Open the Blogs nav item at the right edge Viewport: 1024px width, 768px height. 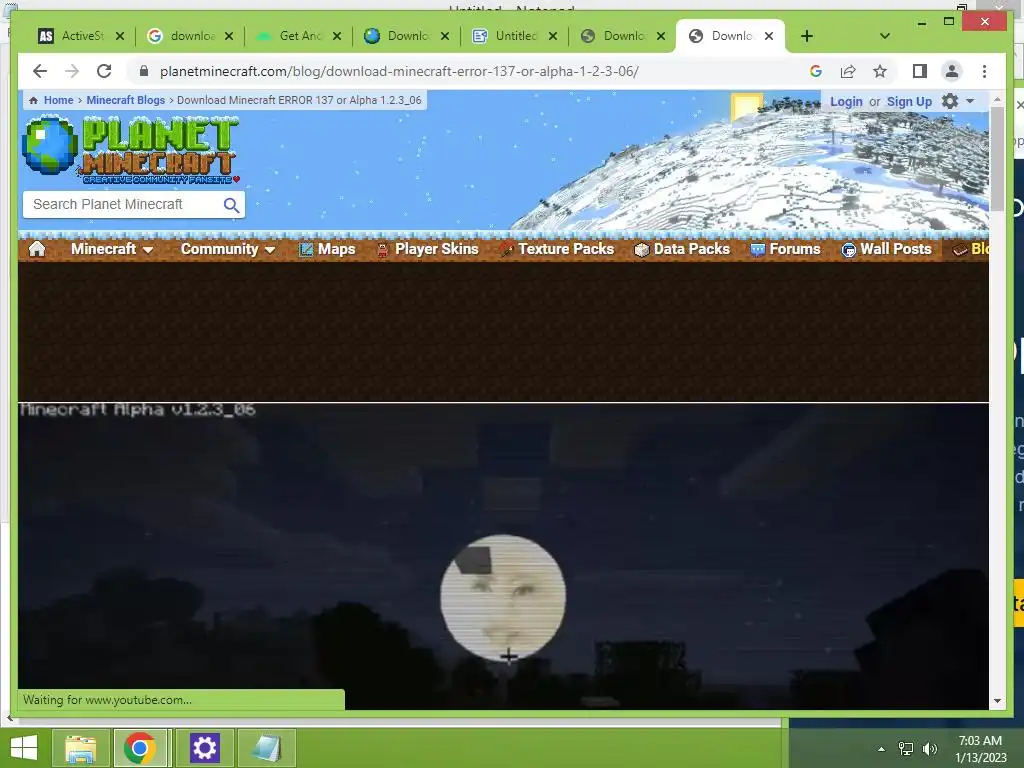click(971, 249)
